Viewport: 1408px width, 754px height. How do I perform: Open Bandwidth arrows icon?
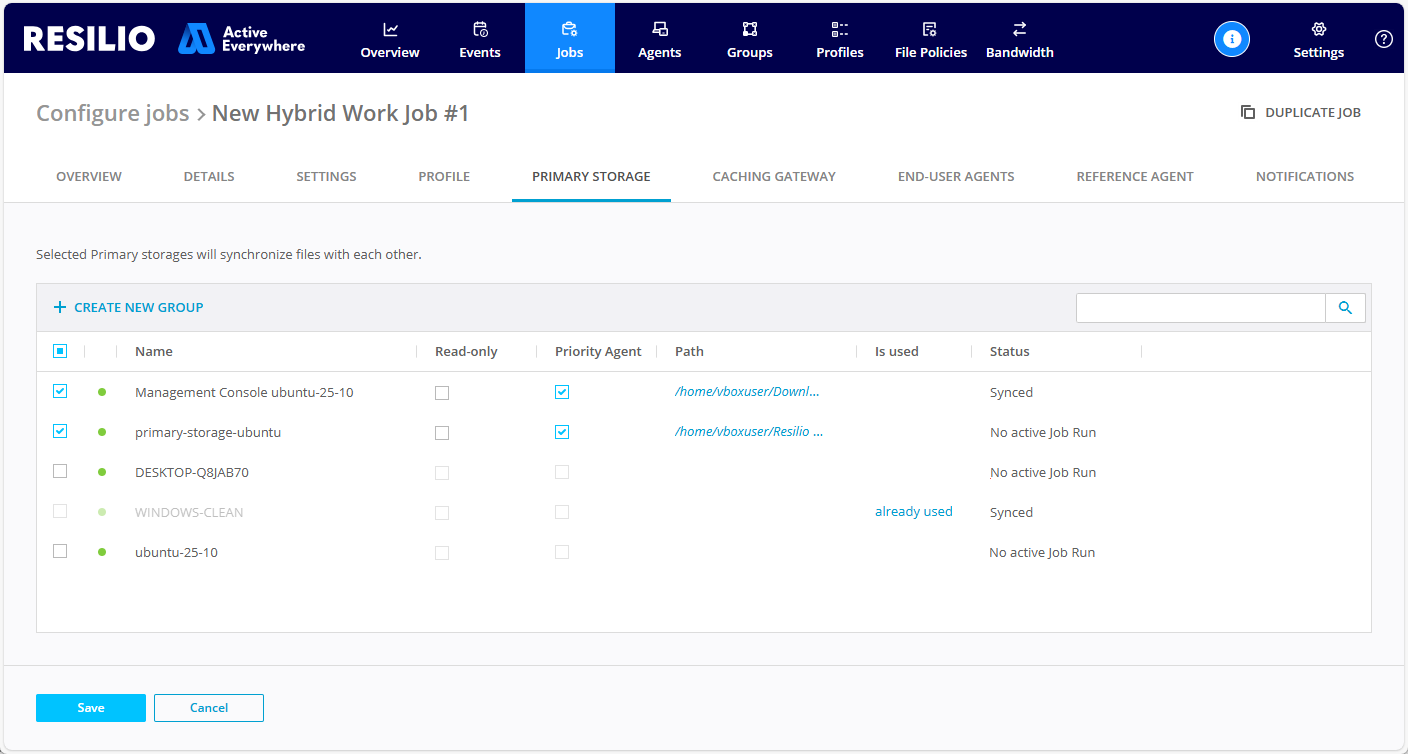point(1019,29)
